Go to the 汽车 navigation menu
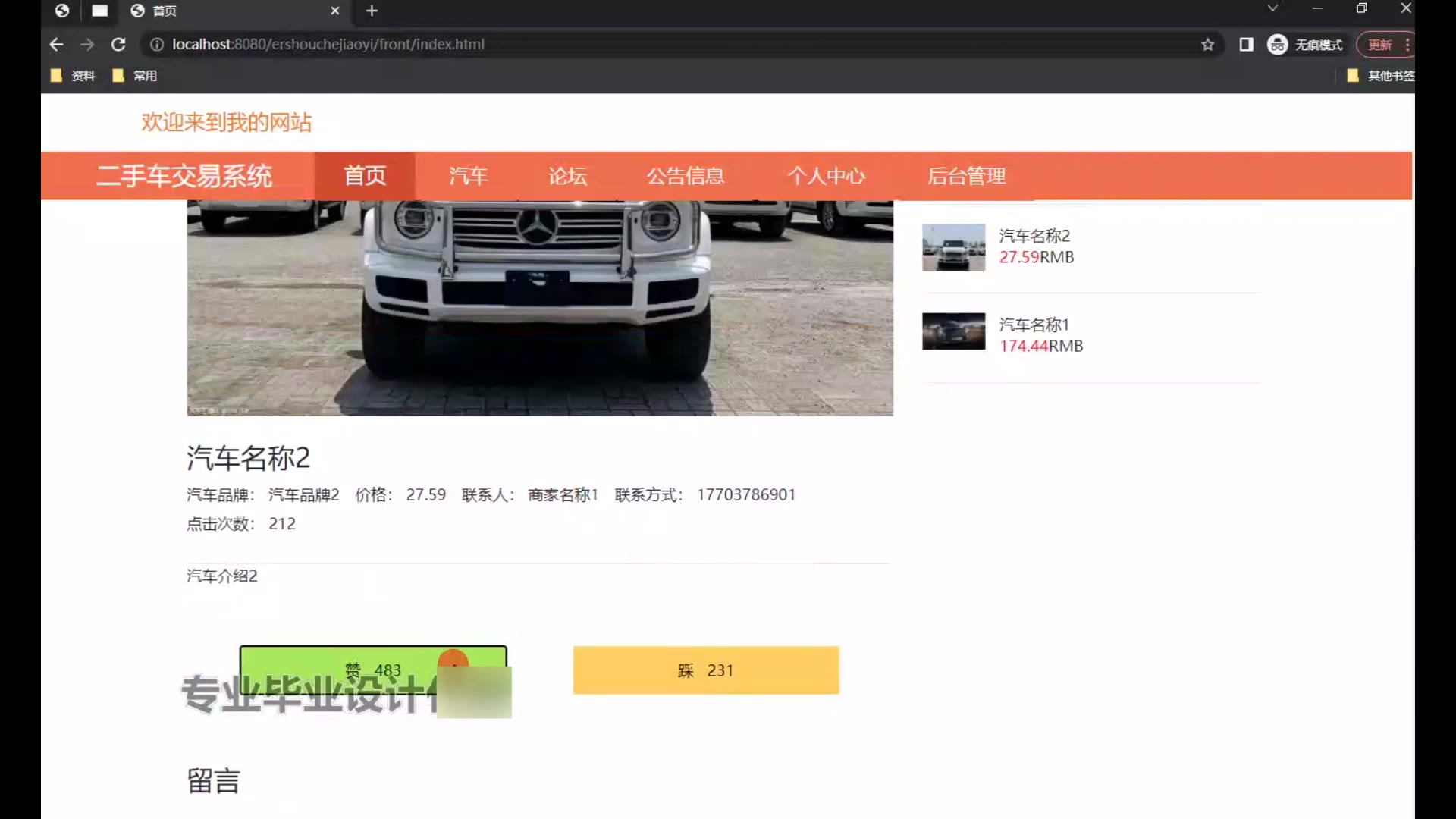This screenshot has height=819, width=1456. (468, 176)
